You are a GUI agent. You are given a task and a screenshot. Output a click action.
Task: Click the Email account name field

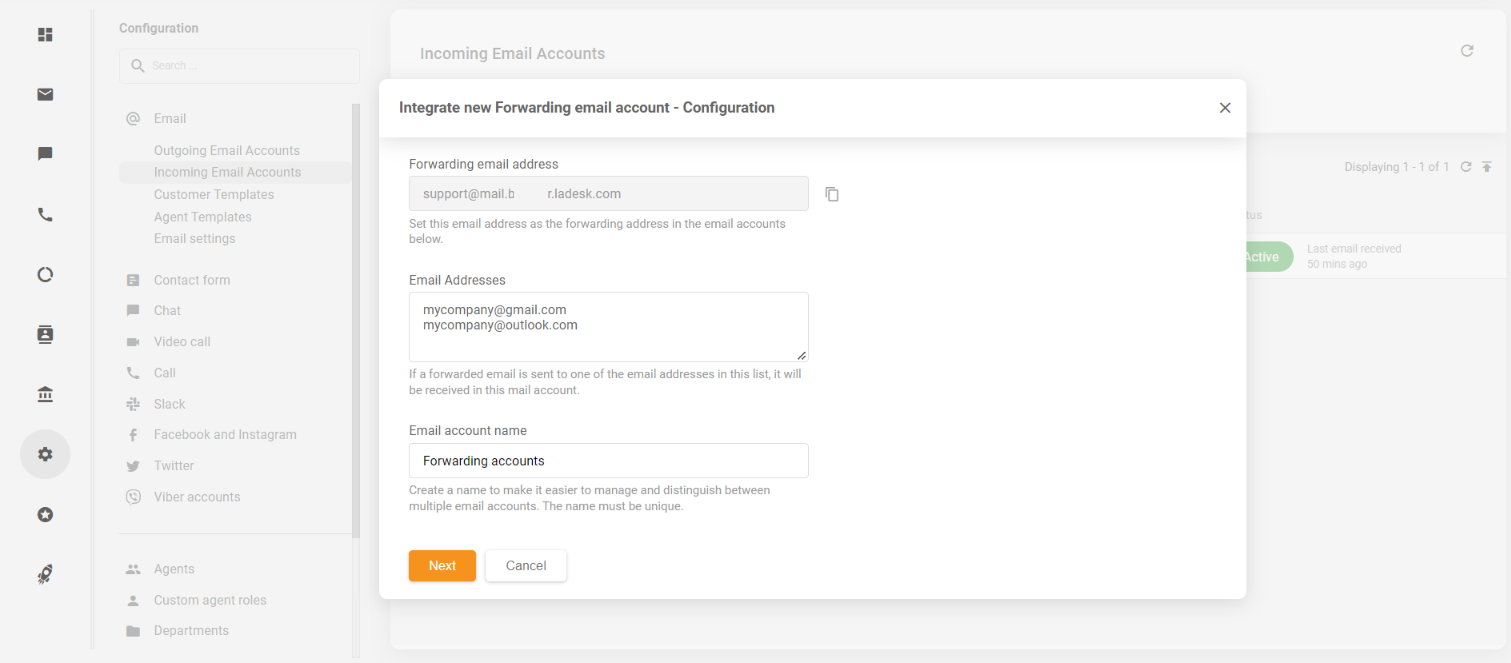(x=608, y=461)
